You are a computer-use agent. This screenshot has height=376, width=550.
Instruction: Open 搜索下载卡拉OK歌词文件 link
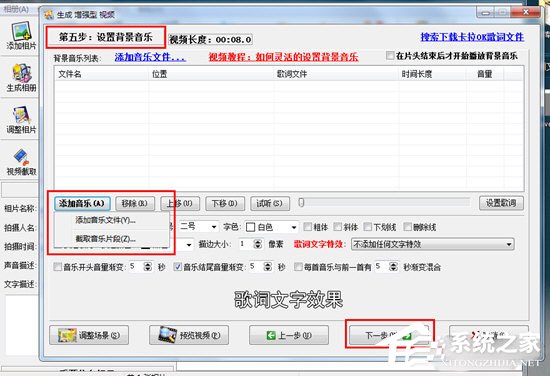coord(472,37)
